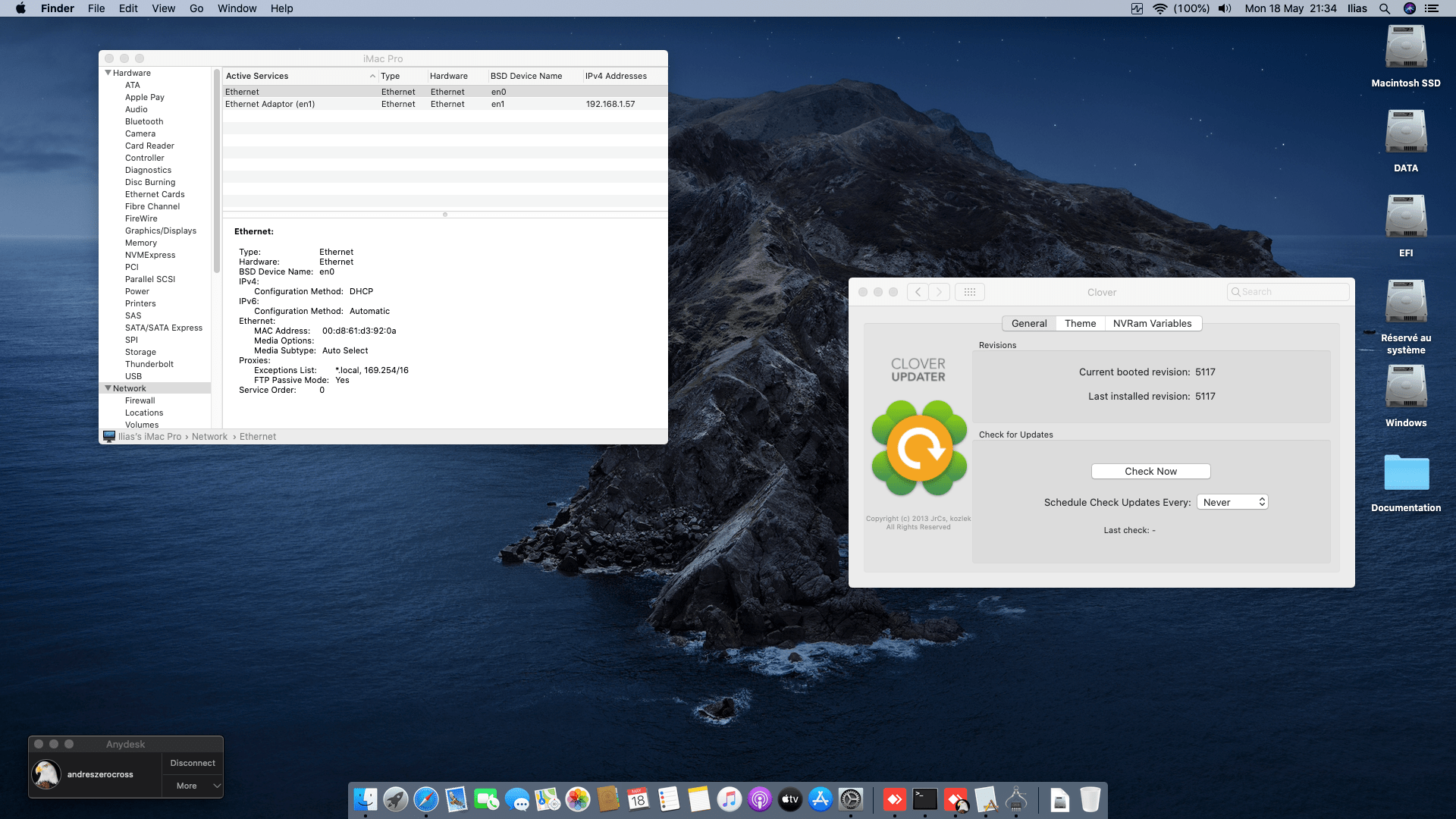Open FaceTime from the Dock

click(487, 799)
